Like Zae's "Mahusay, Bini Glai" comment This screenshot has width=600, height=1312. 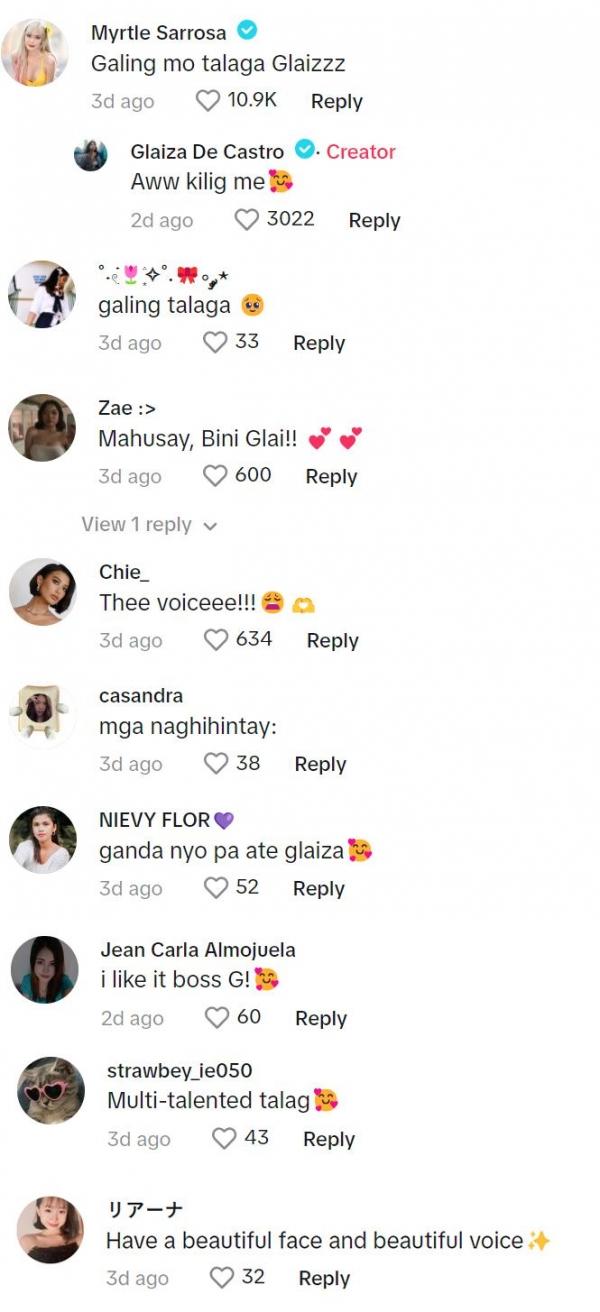[214, 476]
